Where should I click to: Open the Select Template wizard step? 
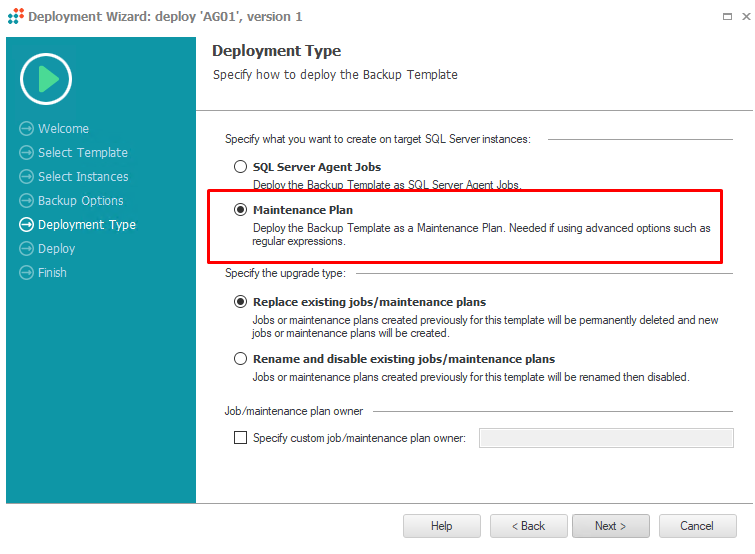(83, 153)
